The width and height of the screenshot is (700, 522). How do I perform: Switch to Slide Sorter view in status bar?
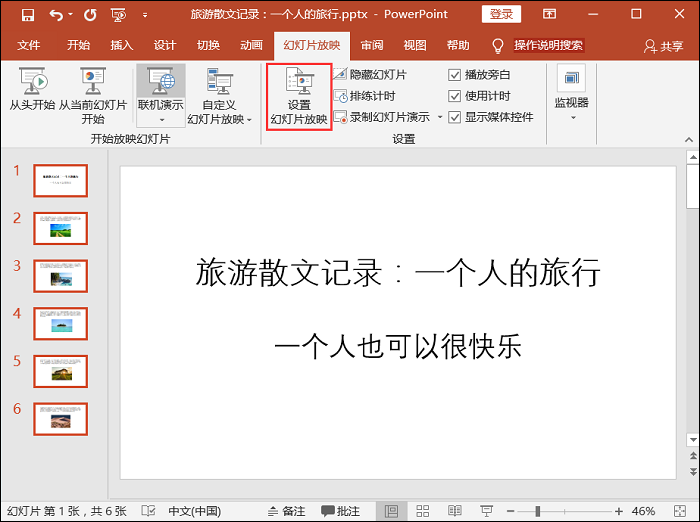coord(423,511)
